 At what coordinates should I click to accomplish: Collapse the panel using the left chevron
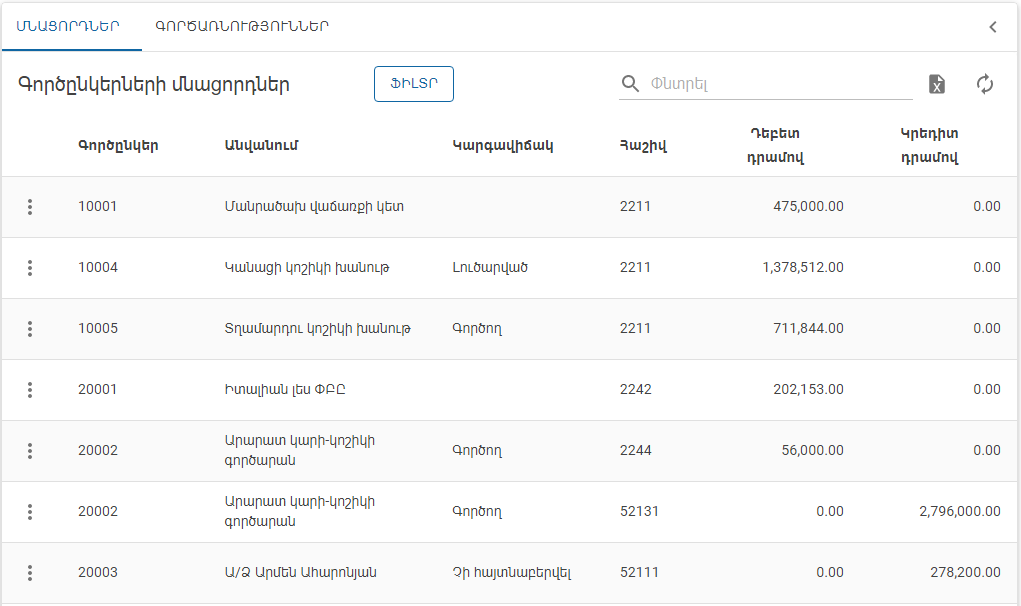(x=992, y=27)
